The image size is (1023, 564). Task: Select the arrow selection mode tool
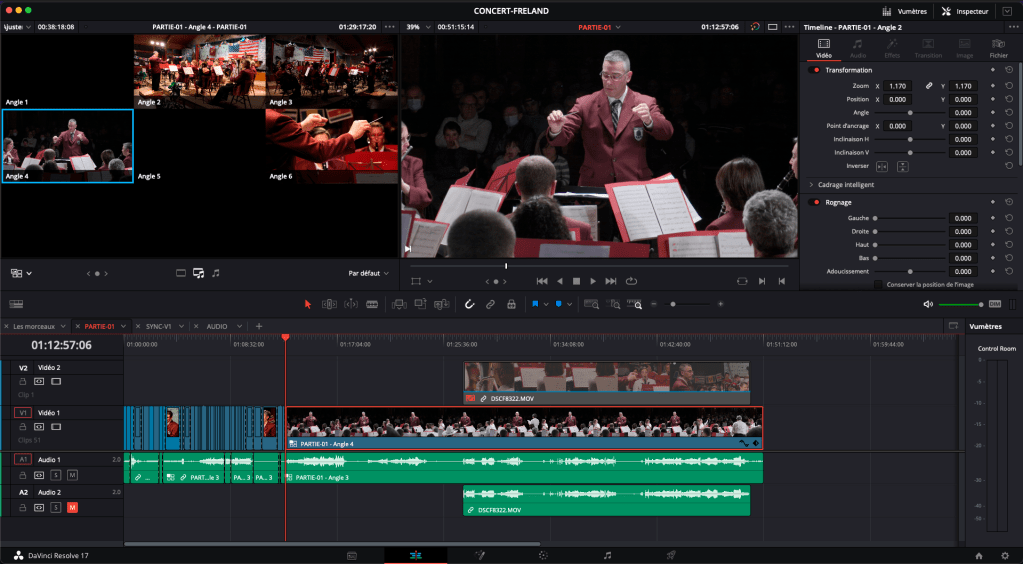(x=308, y=304)
